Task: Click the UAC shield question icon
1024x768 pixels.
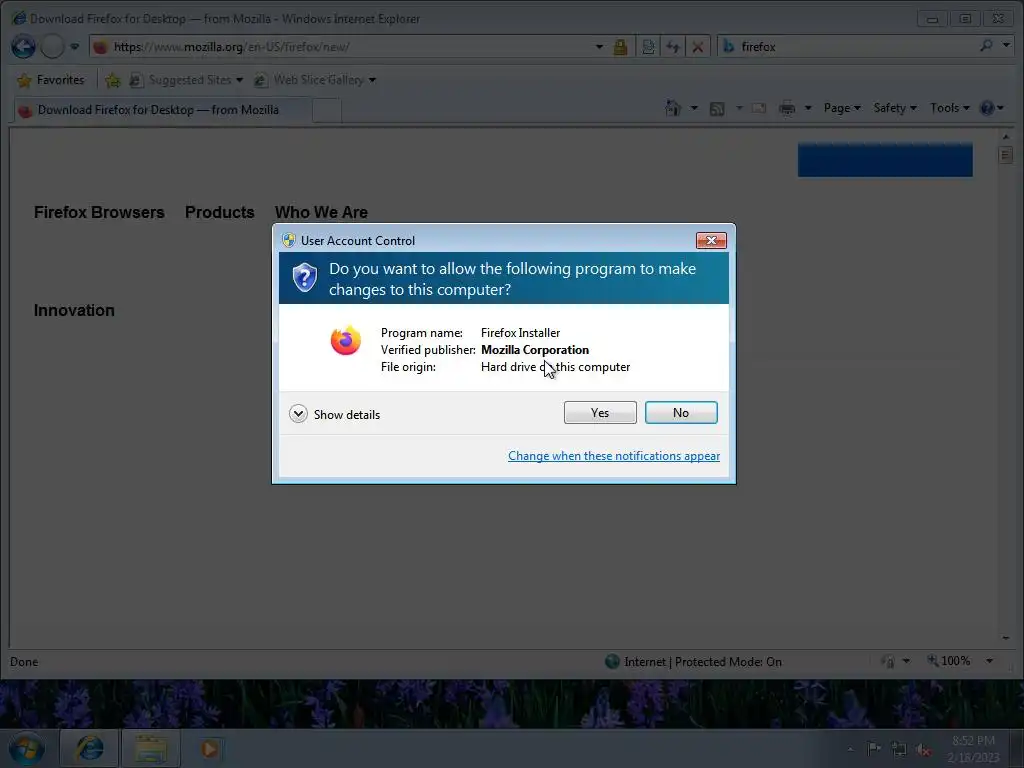Action: tap(304, 278)
